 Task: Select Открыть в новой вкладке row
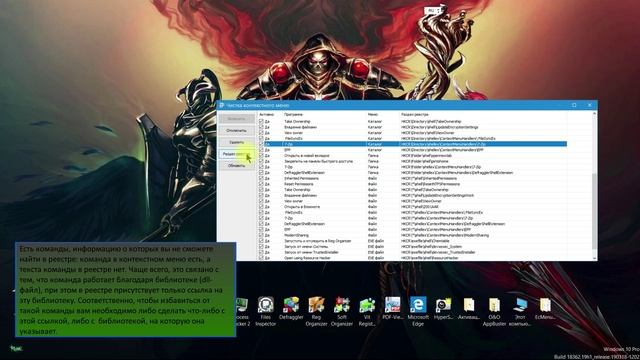tap(412, 156)
